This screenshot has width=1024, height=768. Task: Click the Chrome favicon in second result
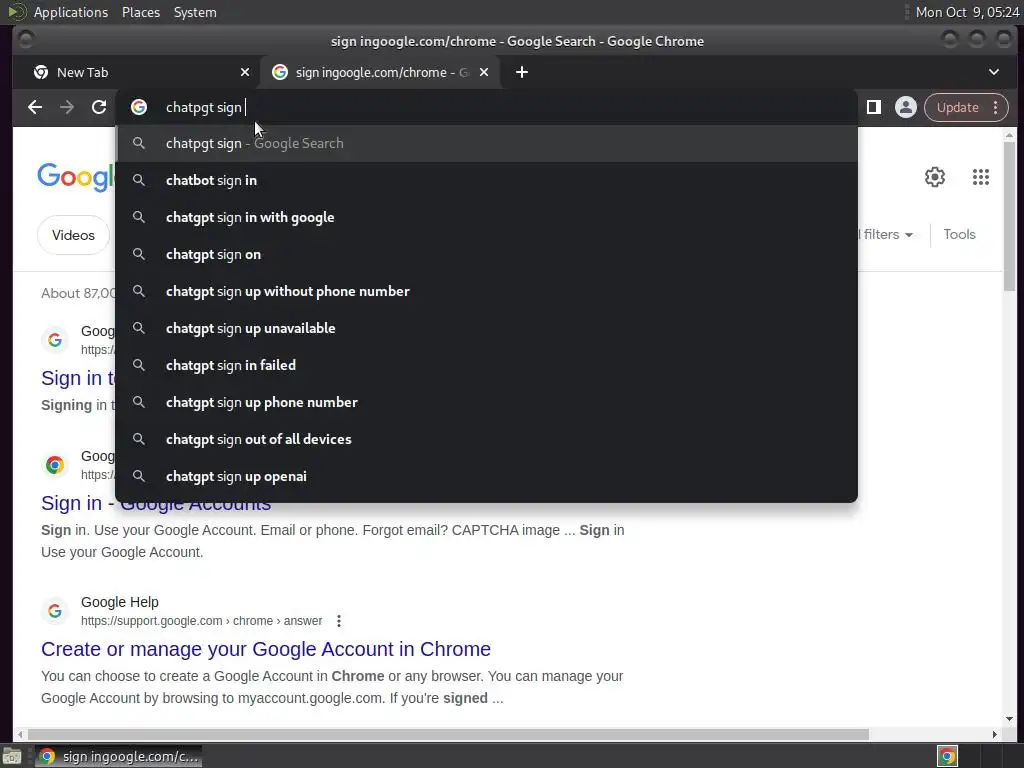[x=55, y=465]
